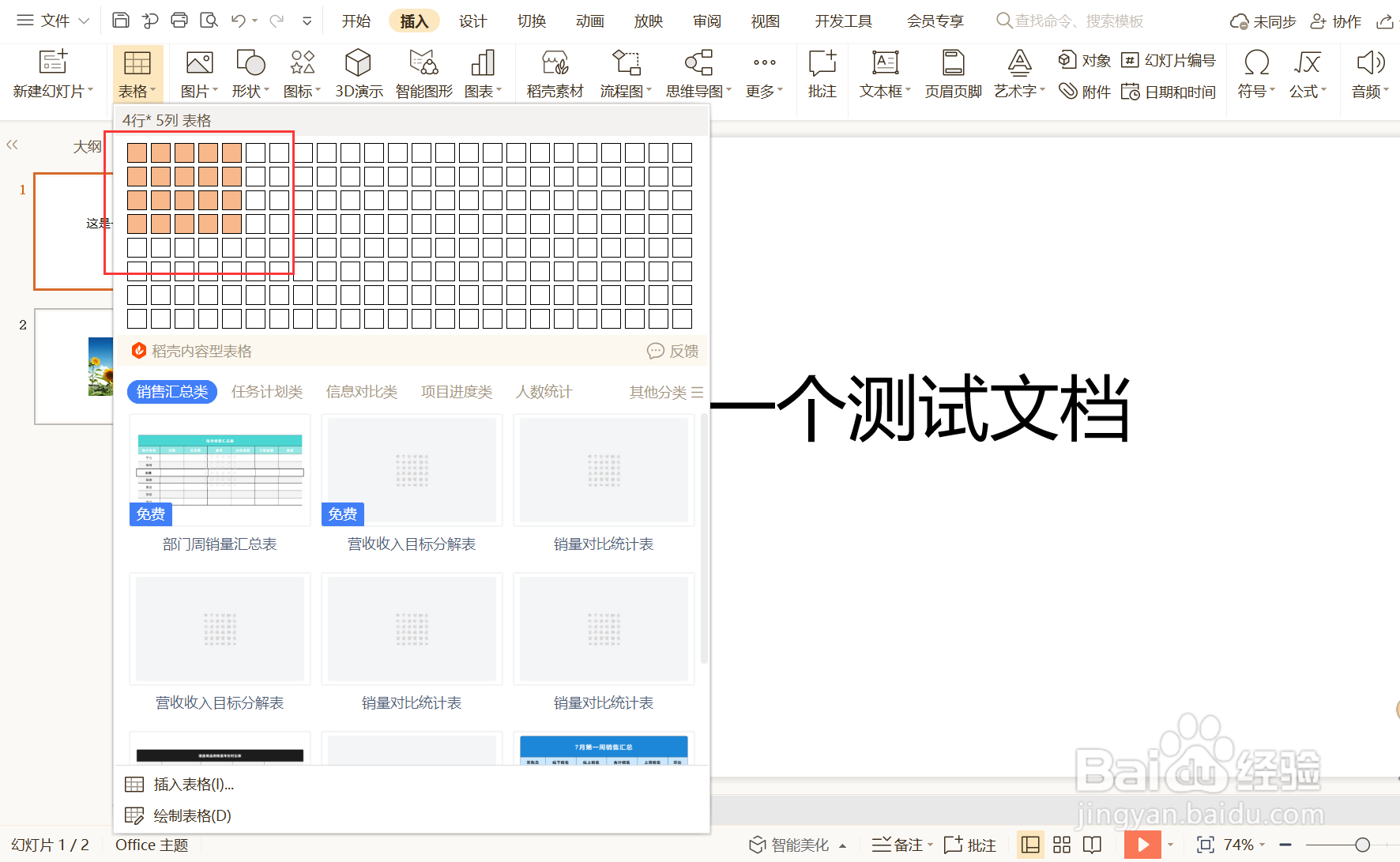Image resolution: width=1400 pixels, height=862 pixels.
Task: Click 幻灯片编号 slide number
Action: coord(1169,60)
